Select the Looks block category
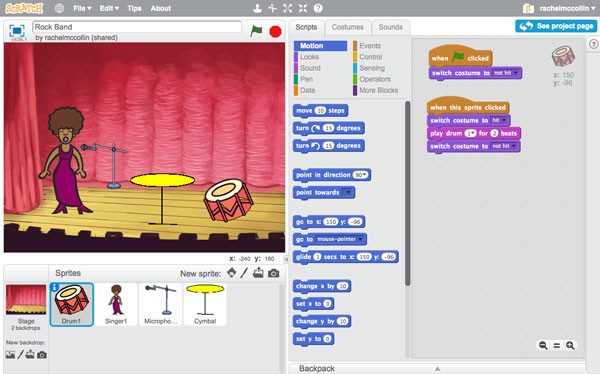 [x=309, y=57]
